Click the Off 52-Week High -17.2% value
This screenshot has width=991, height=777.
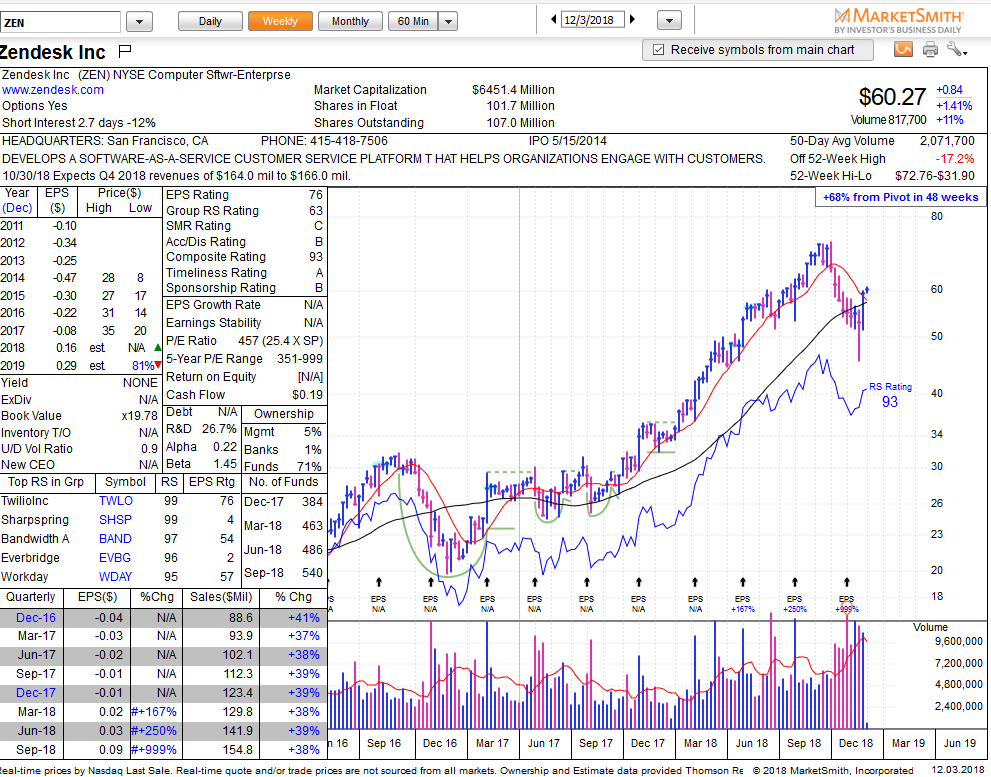[955, 159]
